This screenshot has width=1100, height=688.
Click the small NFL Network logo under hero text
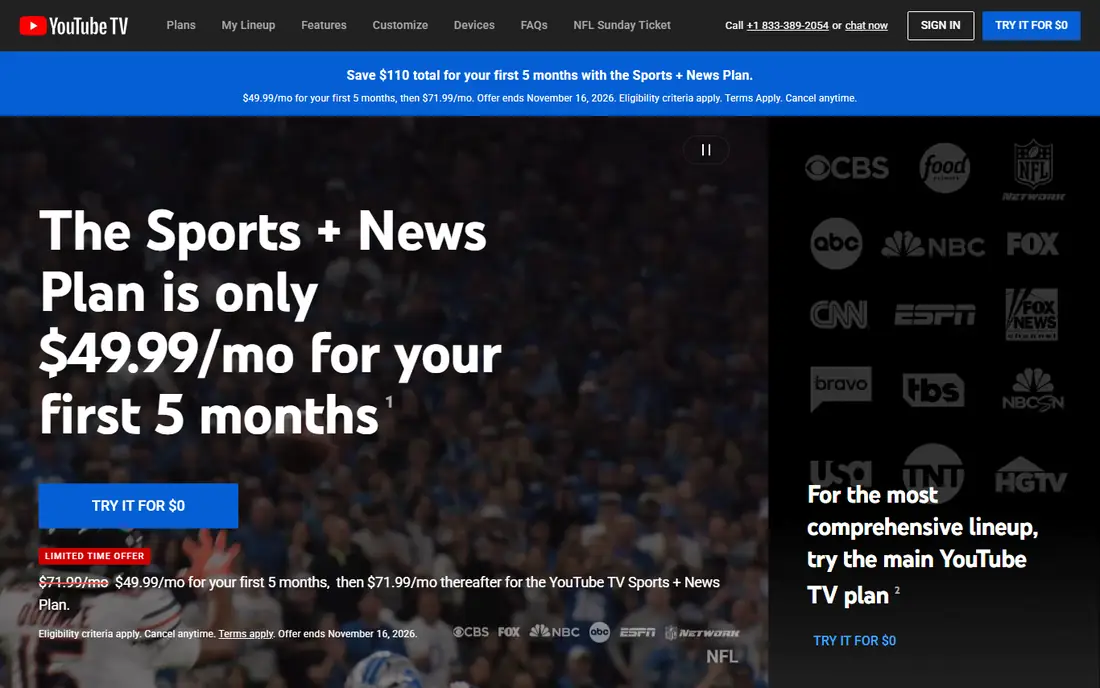[702, 633]
